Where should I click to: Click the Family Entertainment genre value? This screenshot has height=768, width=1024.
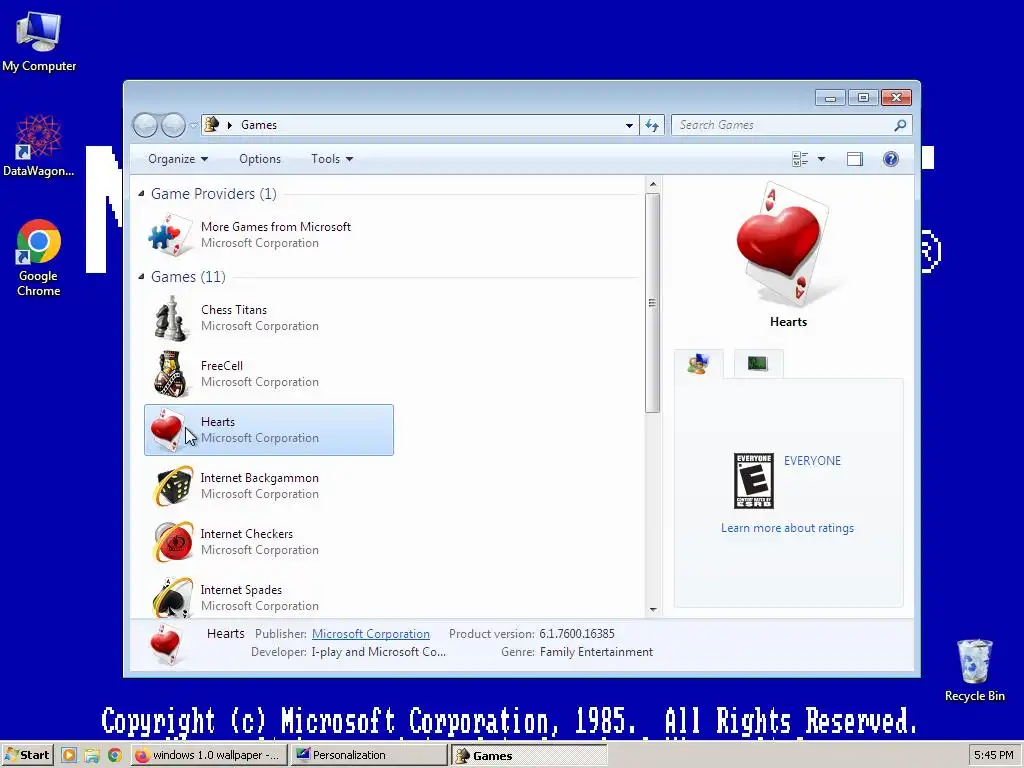pyautogui.click(x=596, y=652)
